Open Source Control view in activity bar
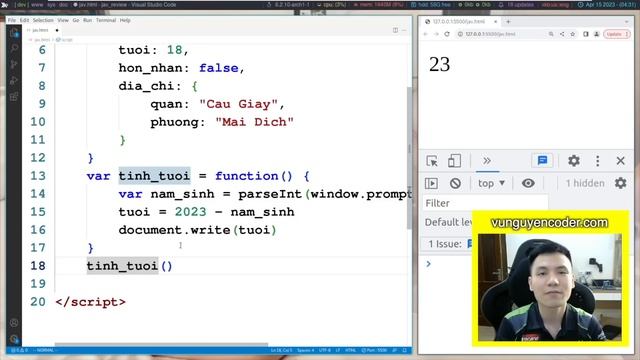Viewport: 640px width, 360px height. click(14, 64)
